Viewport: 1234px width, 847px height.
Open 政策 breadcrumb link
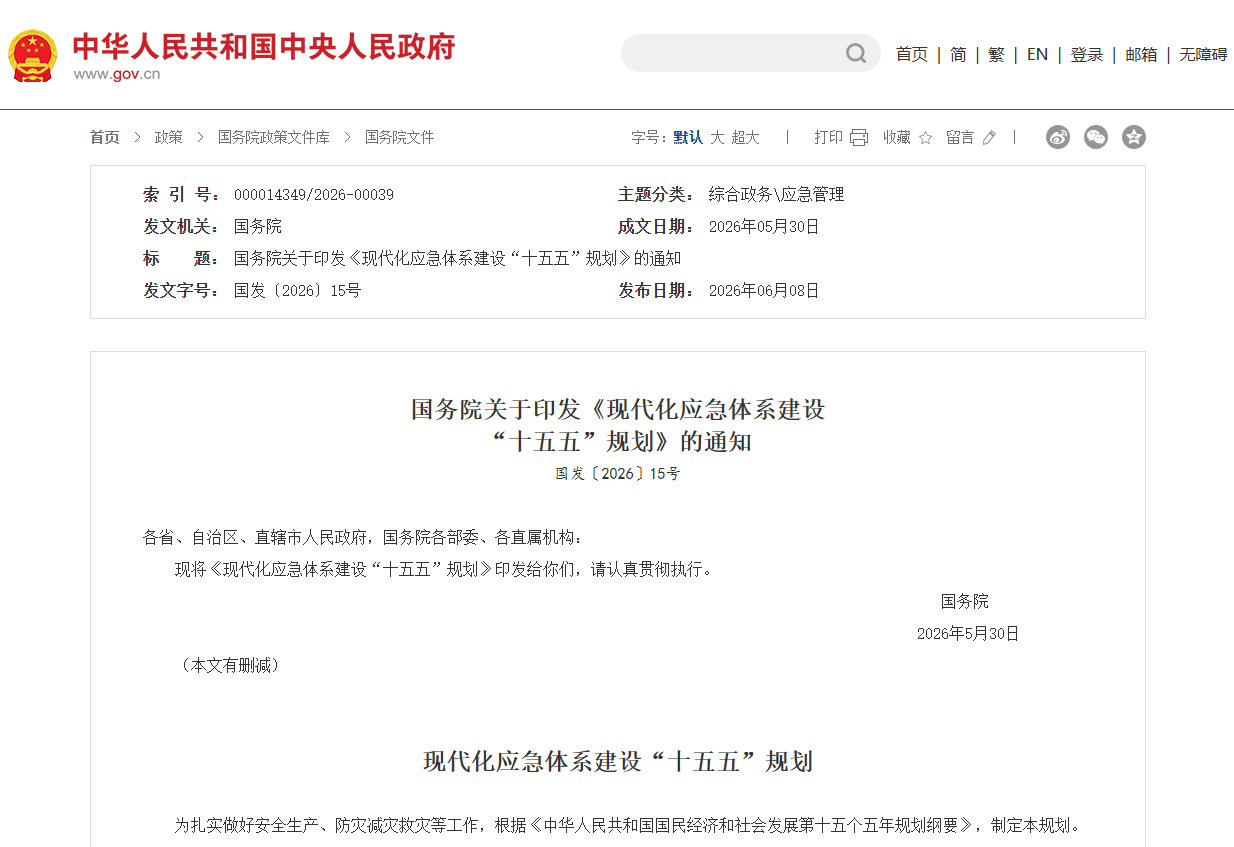click(x=169, y=138)
